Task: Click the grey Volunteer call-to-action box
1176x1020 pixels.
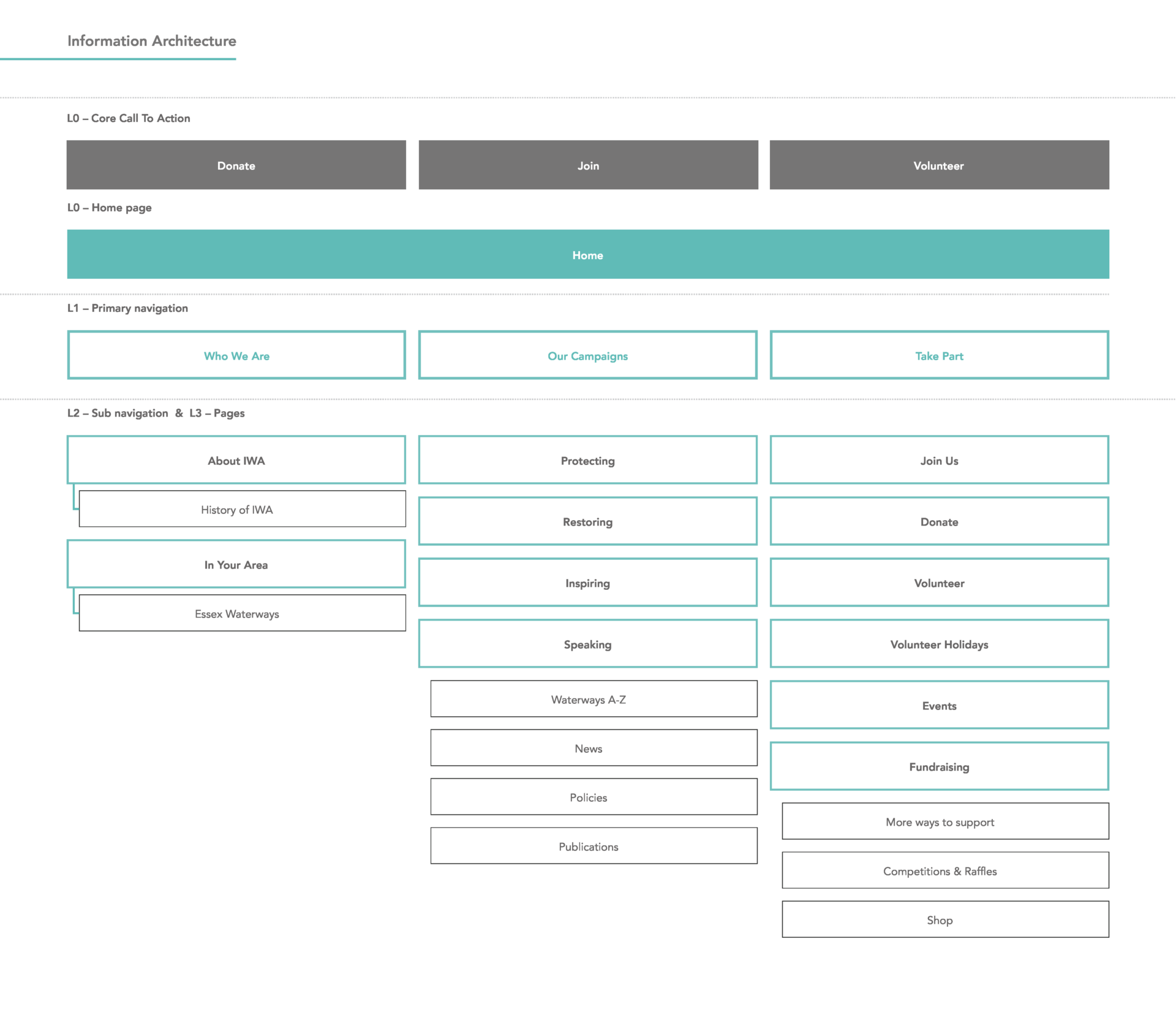Action: pyautogui.click(x=939, y=165)
